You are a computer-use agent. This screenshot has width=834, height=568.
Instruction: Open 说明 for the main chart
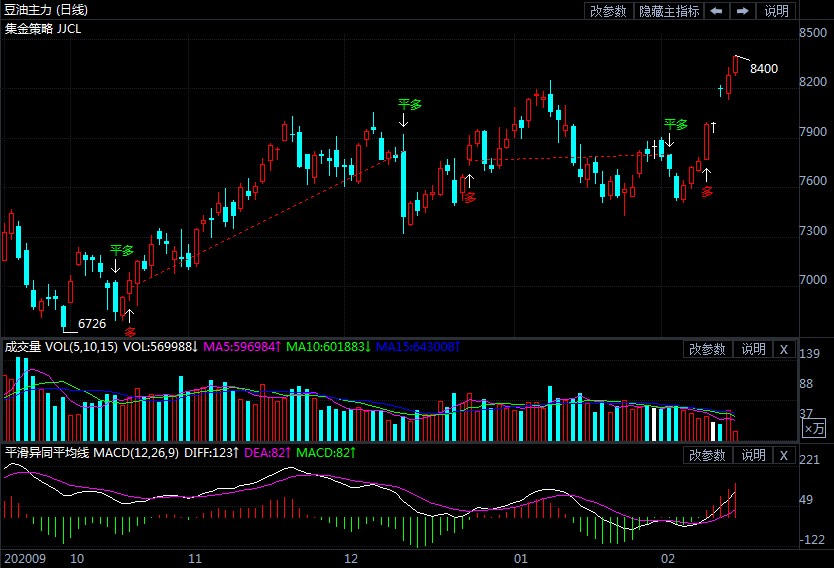(776, 11)
